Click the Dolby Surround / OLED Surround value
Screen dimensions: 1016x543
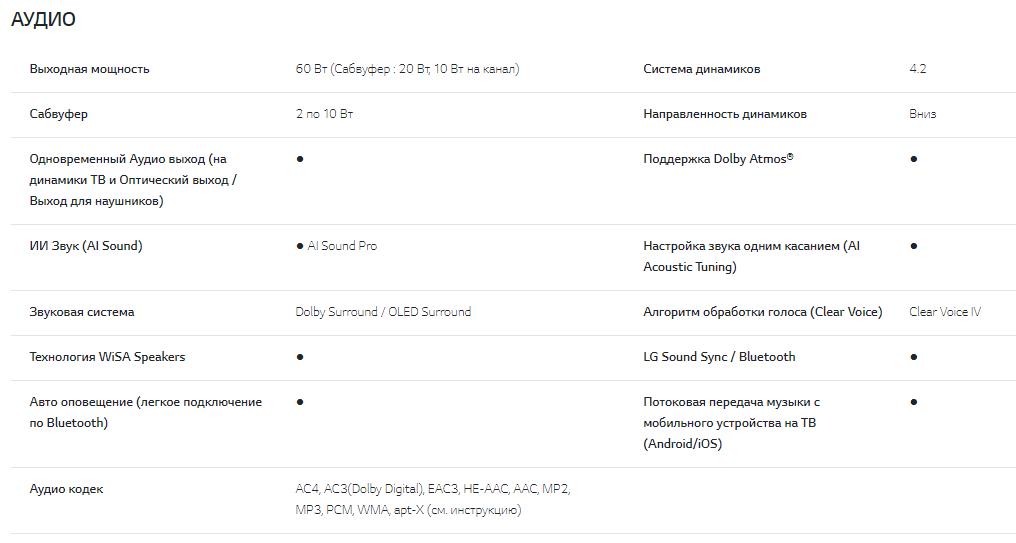pyautogui.click(x=383, y=312)
